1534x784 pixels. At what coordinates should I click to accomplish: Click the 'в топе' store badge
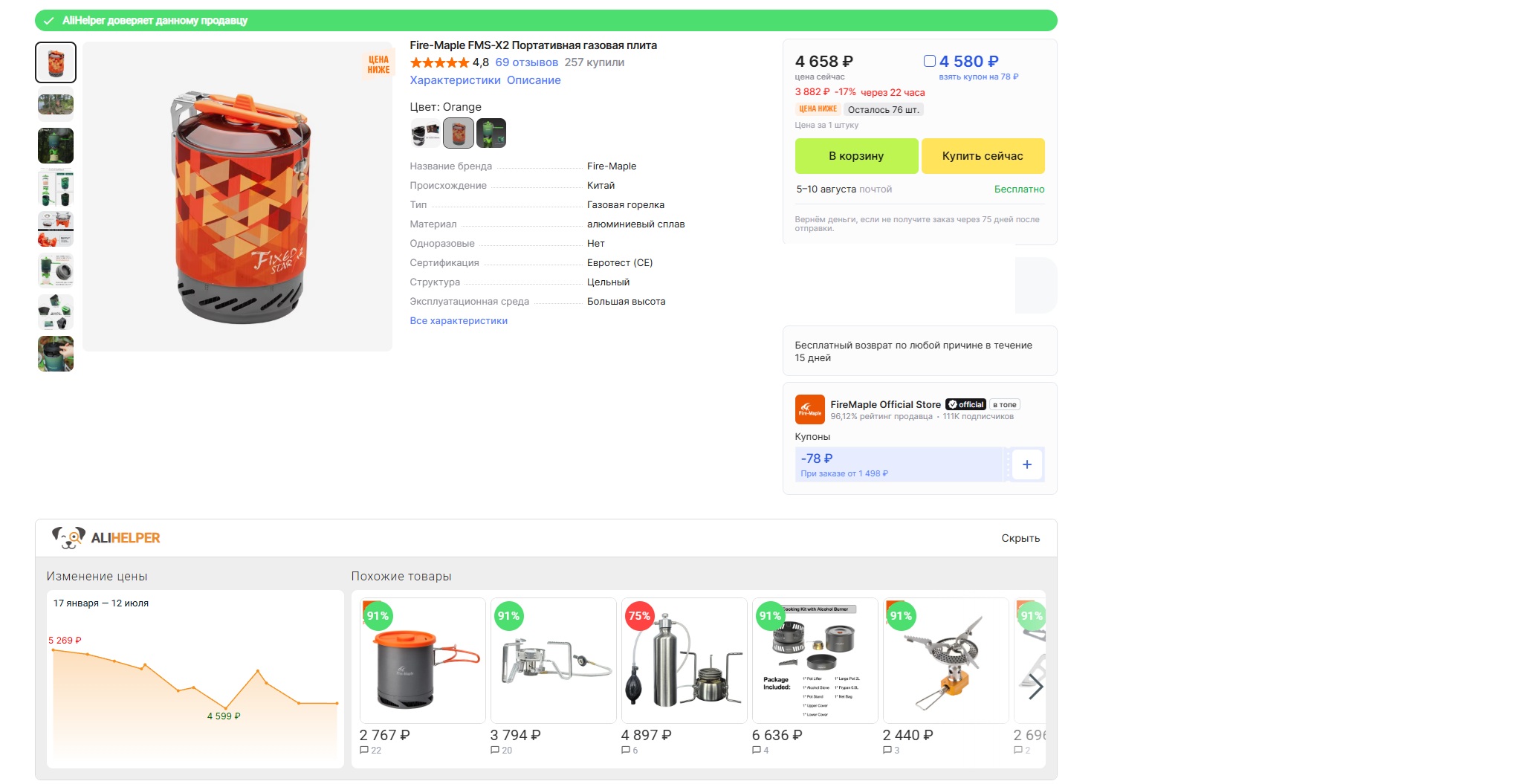coord(1005,404)
